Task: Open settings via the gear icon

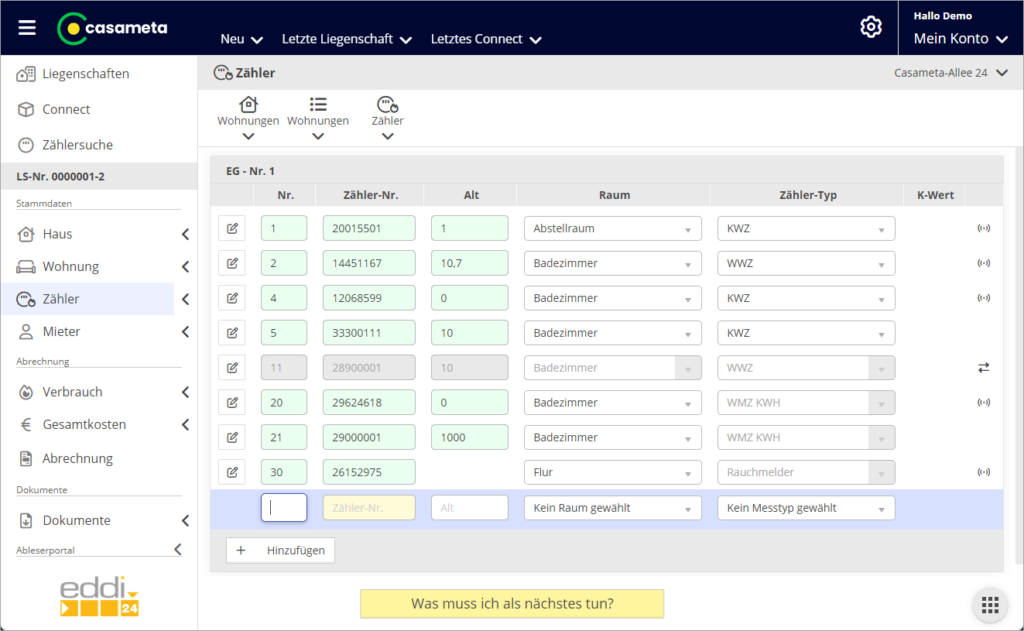Action: [x=871, y=27]
